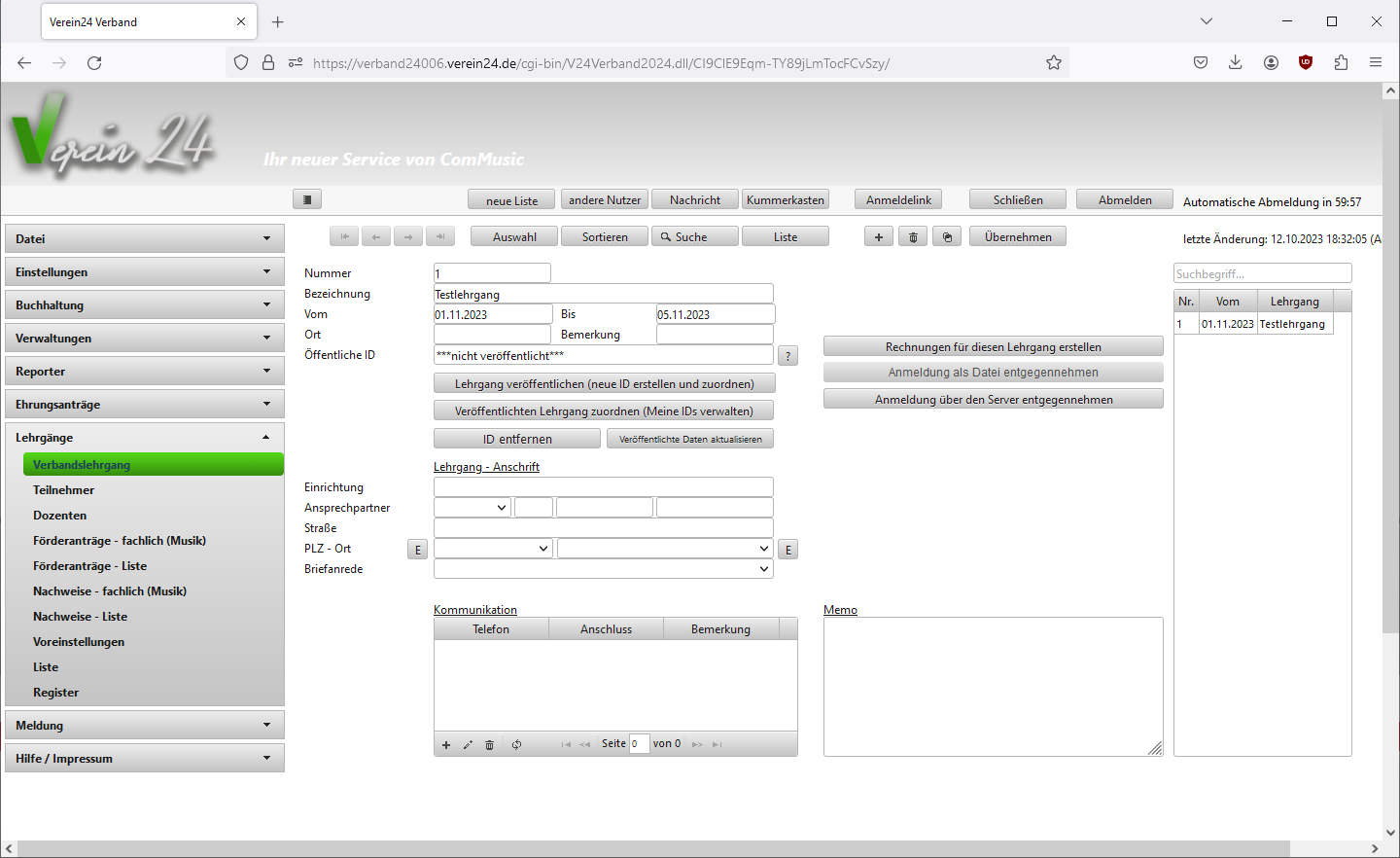Open Dozenten under Lehrgänge

coord(60,515)
